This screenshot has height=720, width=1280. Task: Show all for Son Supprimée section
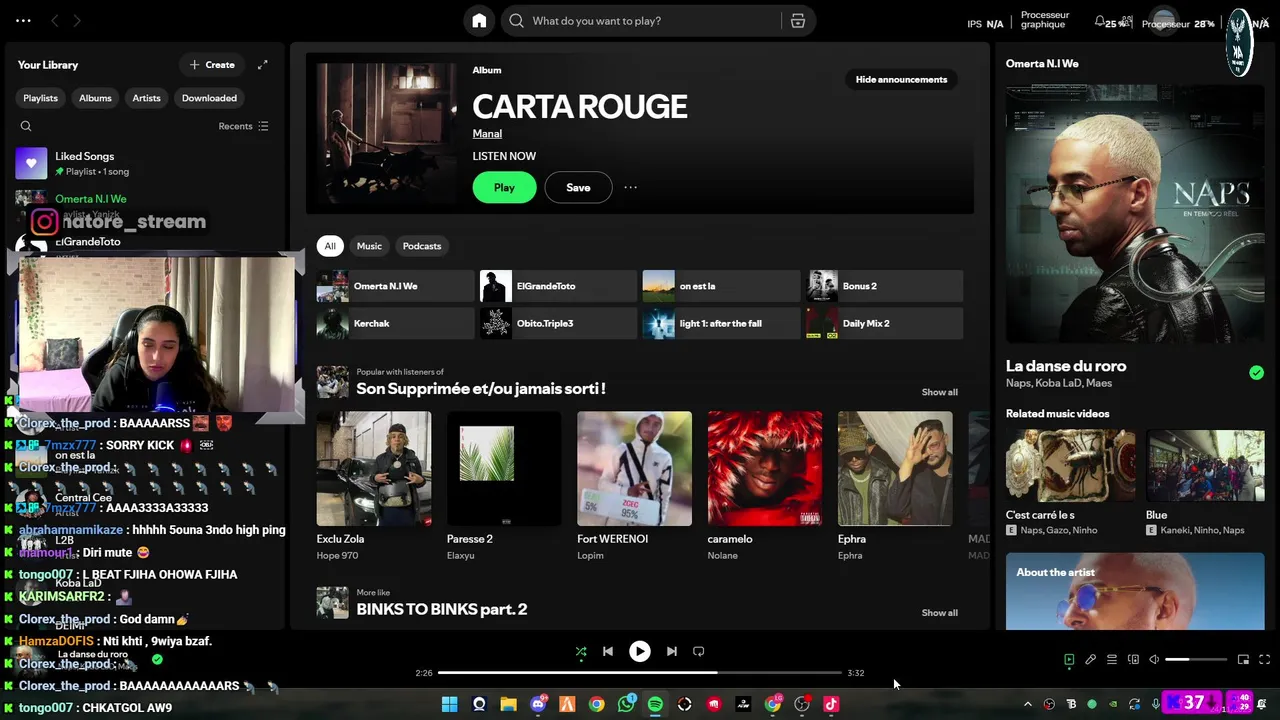click(939, 392)
